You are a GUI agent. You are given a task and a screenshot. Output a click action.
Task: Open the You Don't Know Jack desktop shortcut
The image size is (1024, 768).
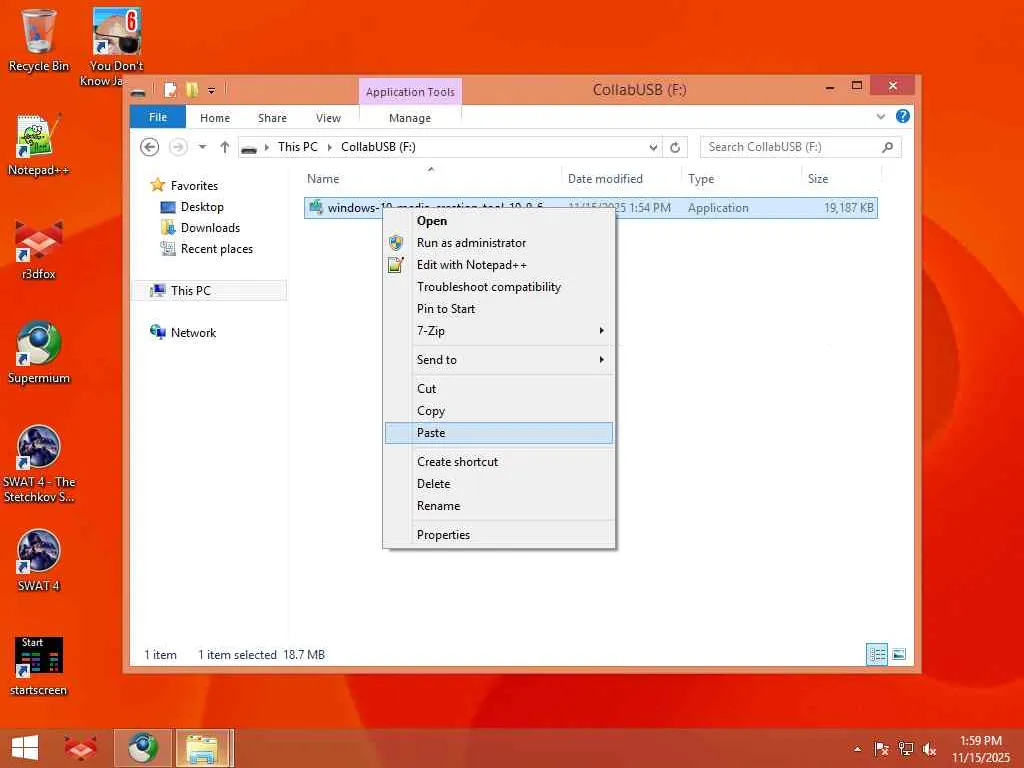point(116,47)
